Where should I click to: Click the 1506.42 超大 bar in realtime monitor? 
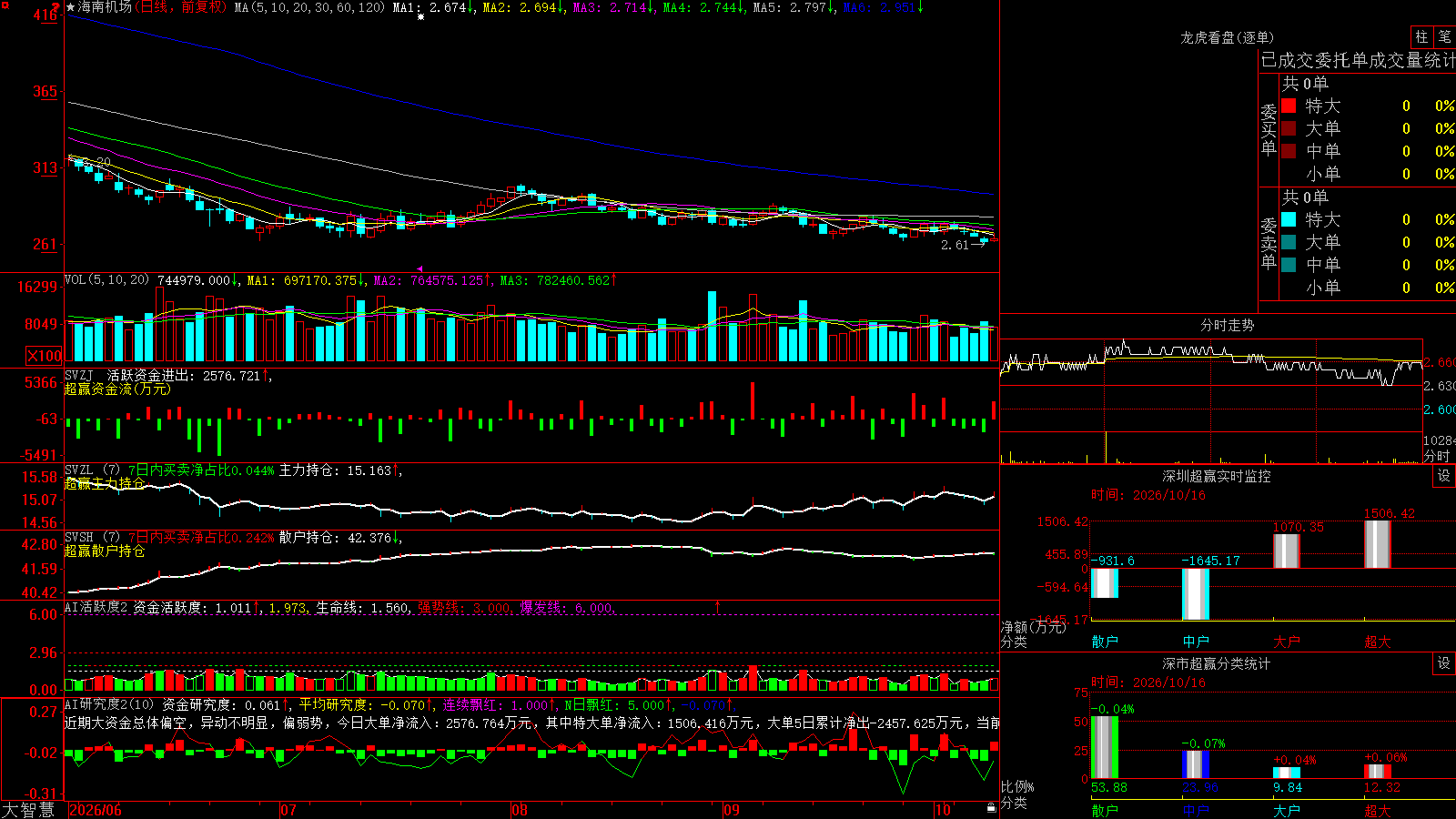[x=1378, y=544]
